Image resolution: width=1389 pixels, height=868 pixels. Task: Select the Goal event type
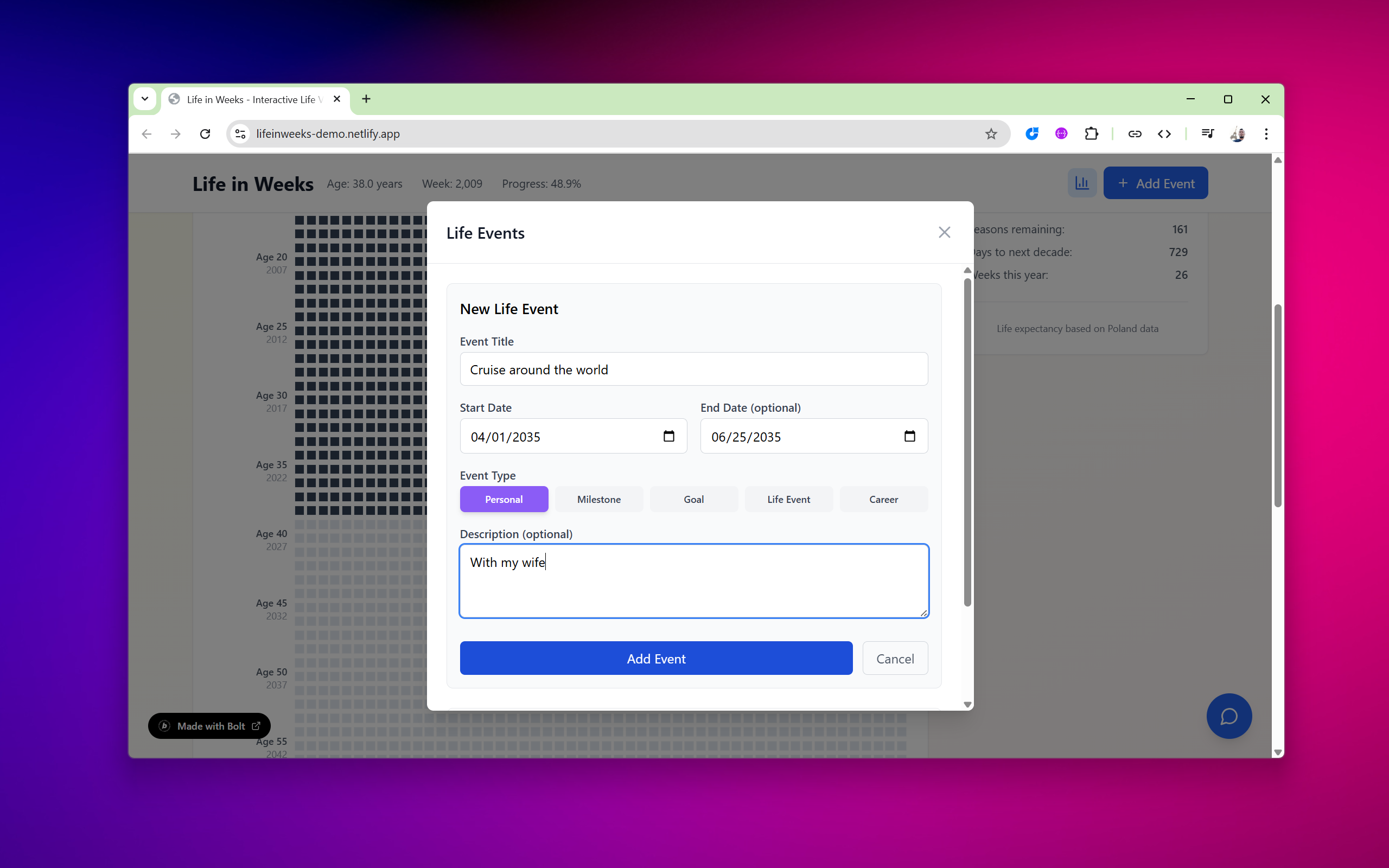click(x=693, y=500)
